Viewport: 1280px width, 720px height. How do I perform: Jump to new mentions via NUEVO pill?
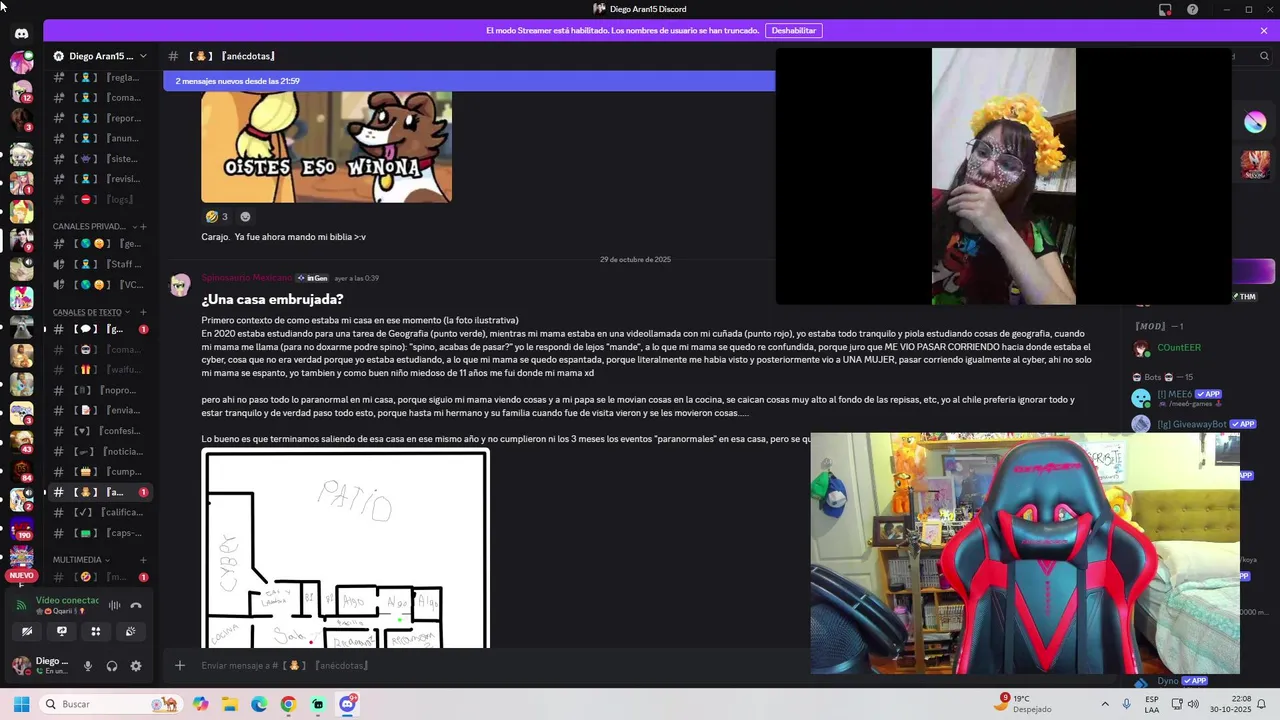(21, 576)
